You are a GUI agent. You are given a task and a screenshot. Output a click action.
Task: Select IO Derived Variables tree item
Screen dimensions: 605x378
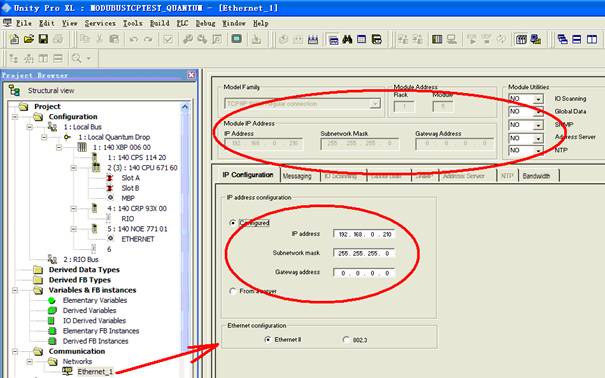click(94, 321)
